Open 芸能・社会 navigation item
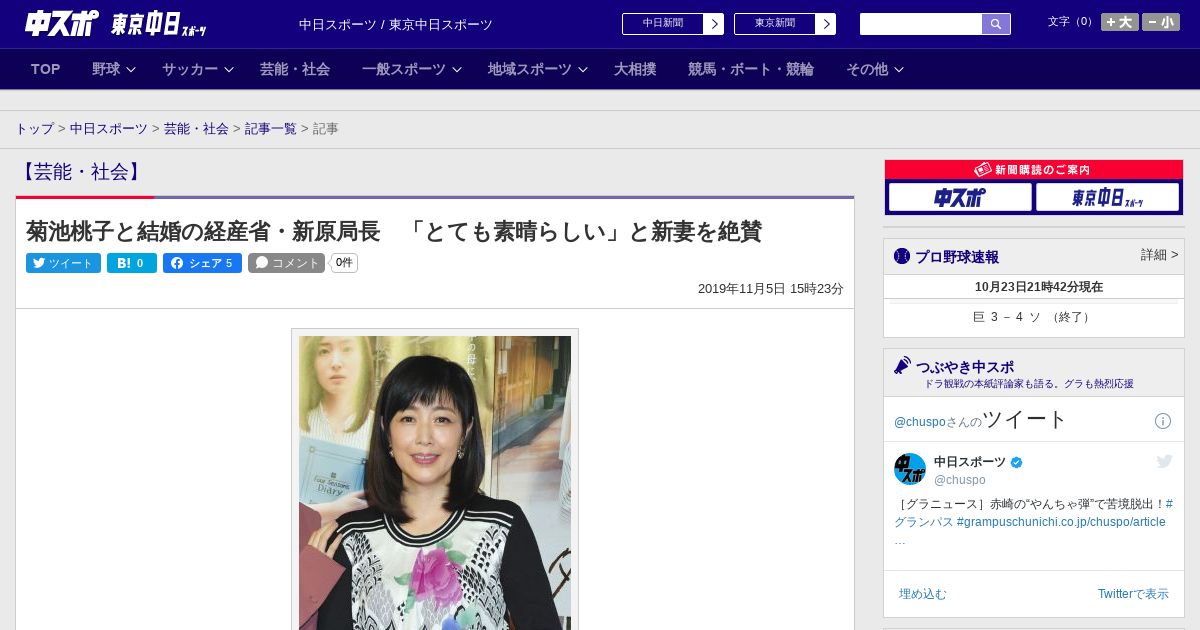This screenshot has width=1200, height=630. point(295,69)
